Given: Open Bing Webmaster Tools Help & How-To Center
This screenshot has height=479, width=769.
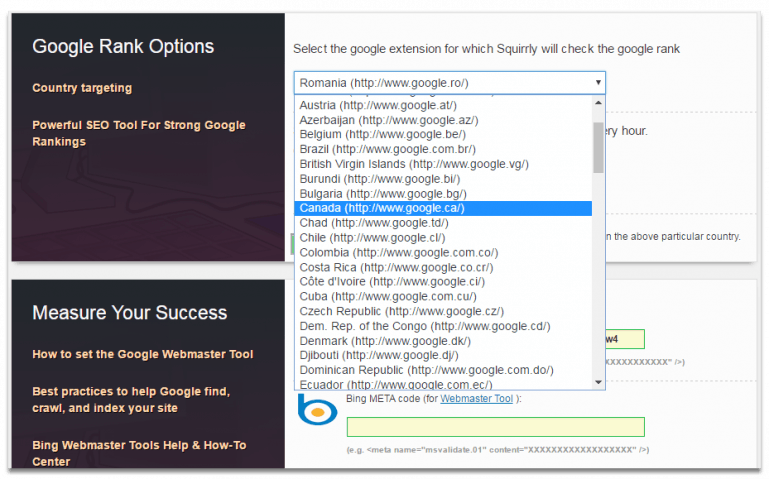Looking at the screenshot, I should pos(139,454).
